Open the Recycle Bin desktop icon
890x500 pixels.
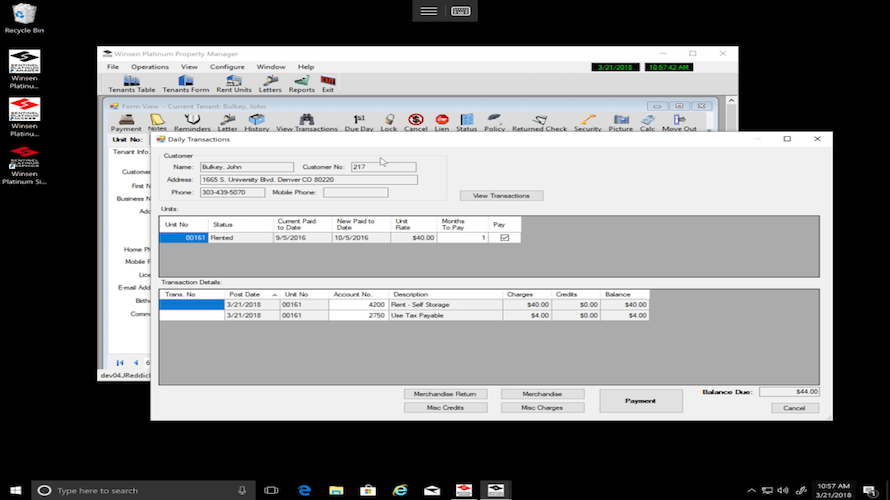pos(24,18)
